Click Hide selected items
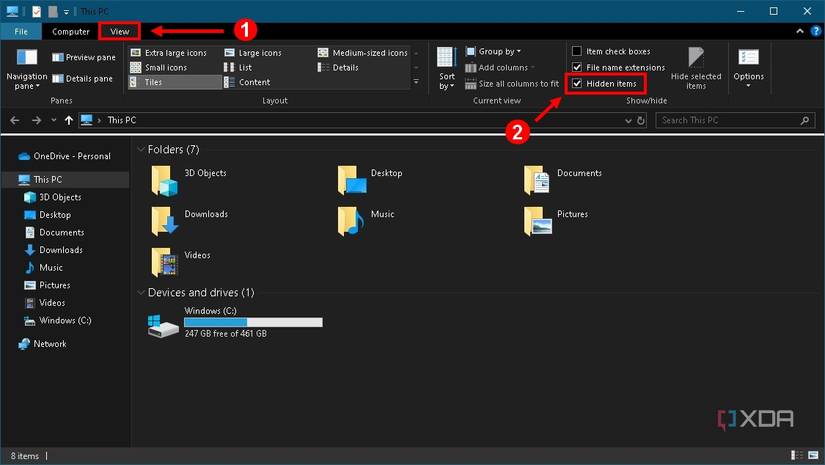 click(696, 68)
